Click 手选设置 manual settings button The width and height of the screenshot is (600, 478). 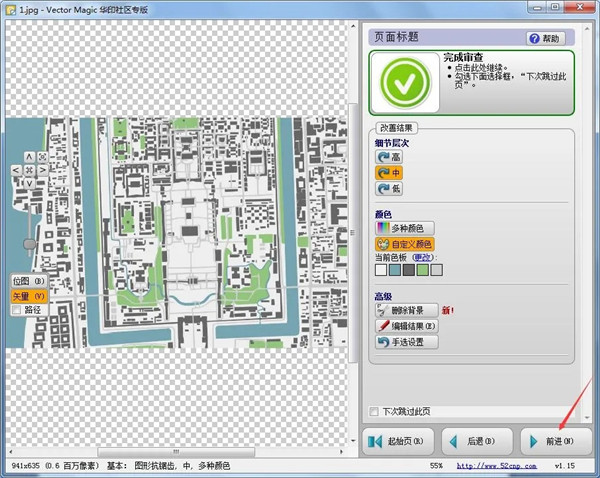tap(407, 342)
